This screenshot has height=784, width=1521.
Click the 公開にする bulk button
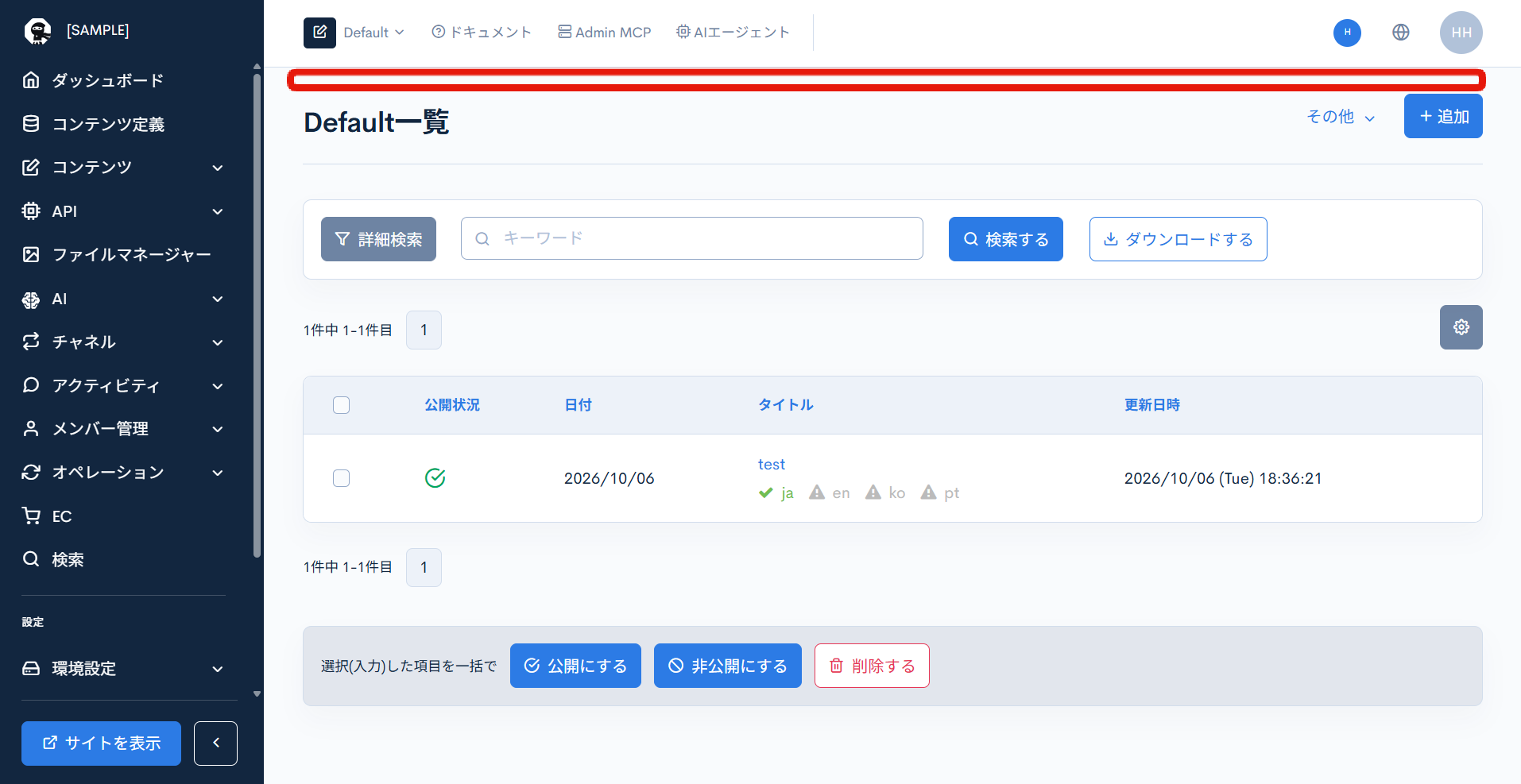(575, 666)
